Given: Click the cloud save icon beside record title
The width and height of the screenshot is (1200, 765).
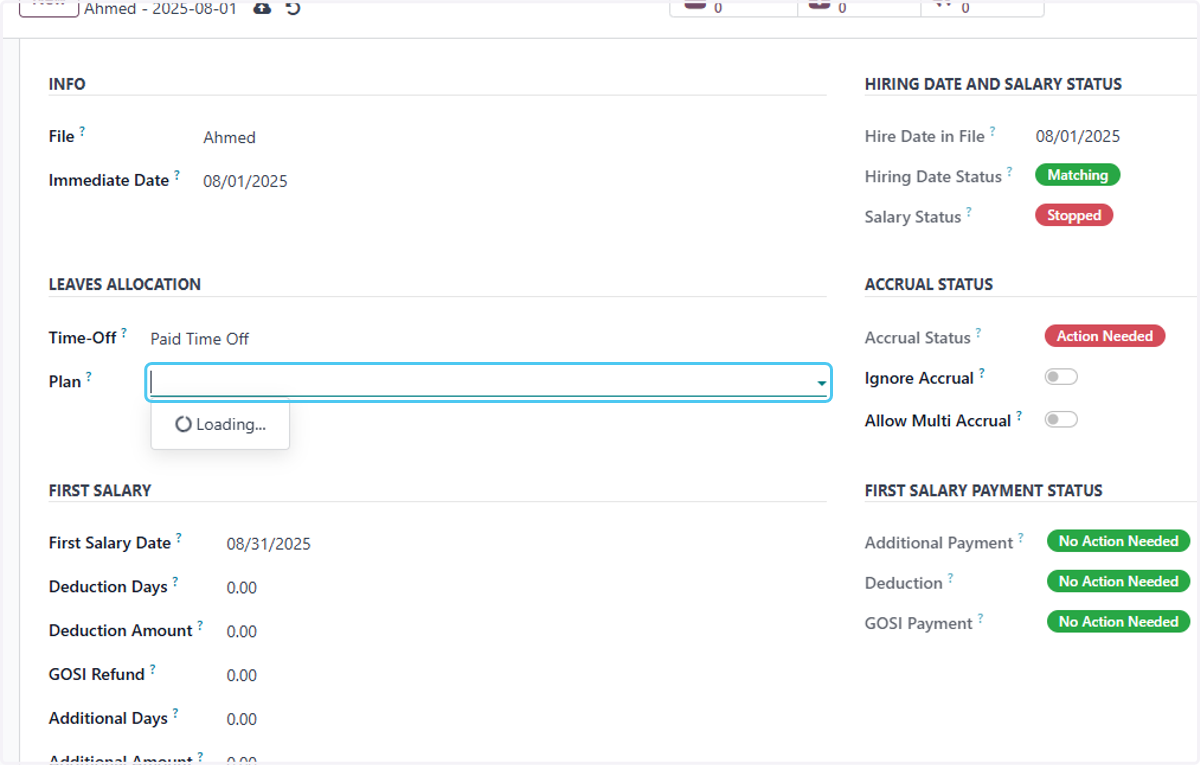Looking at the screenshot, I should pos(262,8).
